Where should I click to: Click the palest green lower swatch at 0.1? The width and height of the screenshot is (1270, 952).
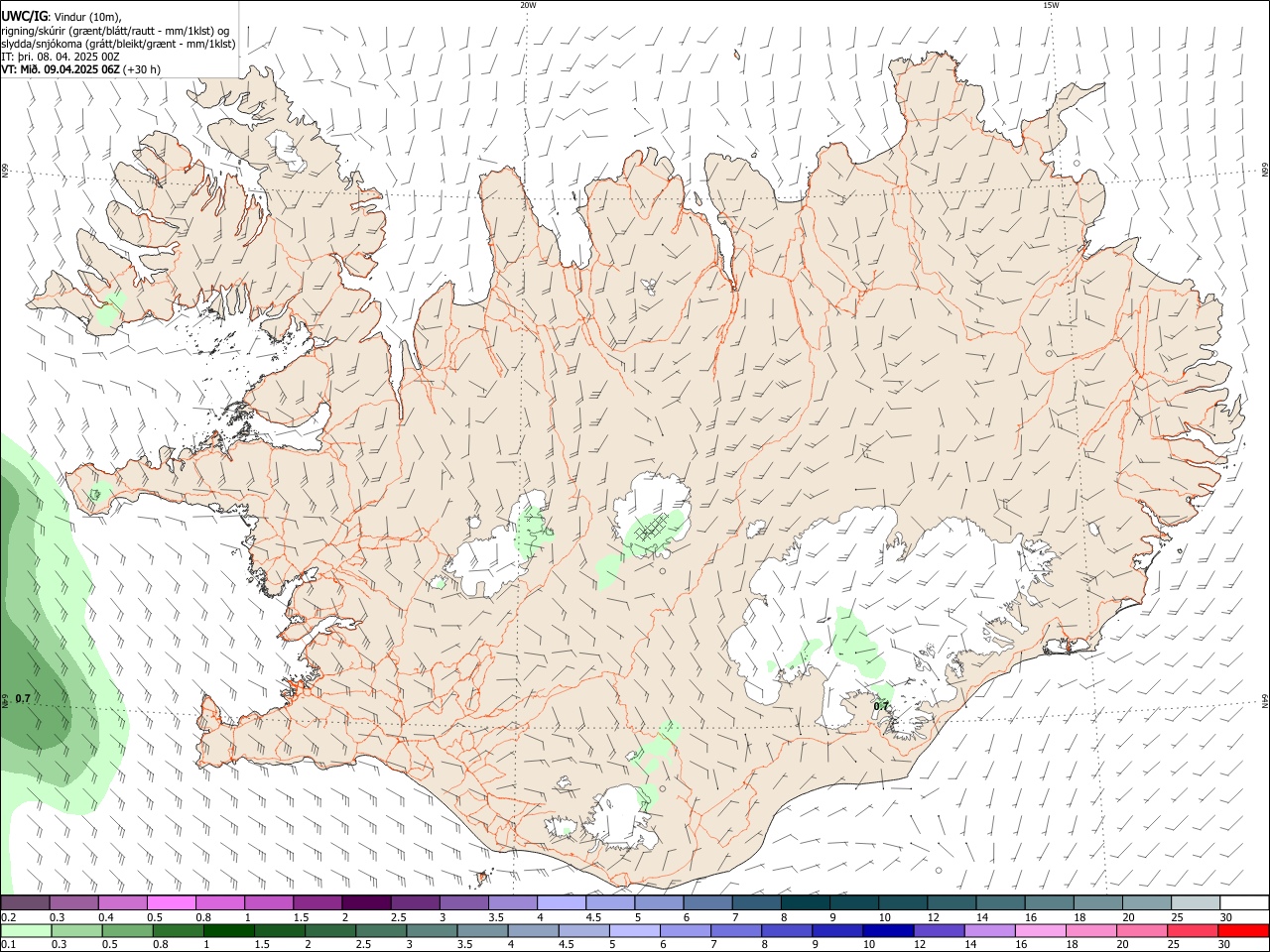coord(27,931)
